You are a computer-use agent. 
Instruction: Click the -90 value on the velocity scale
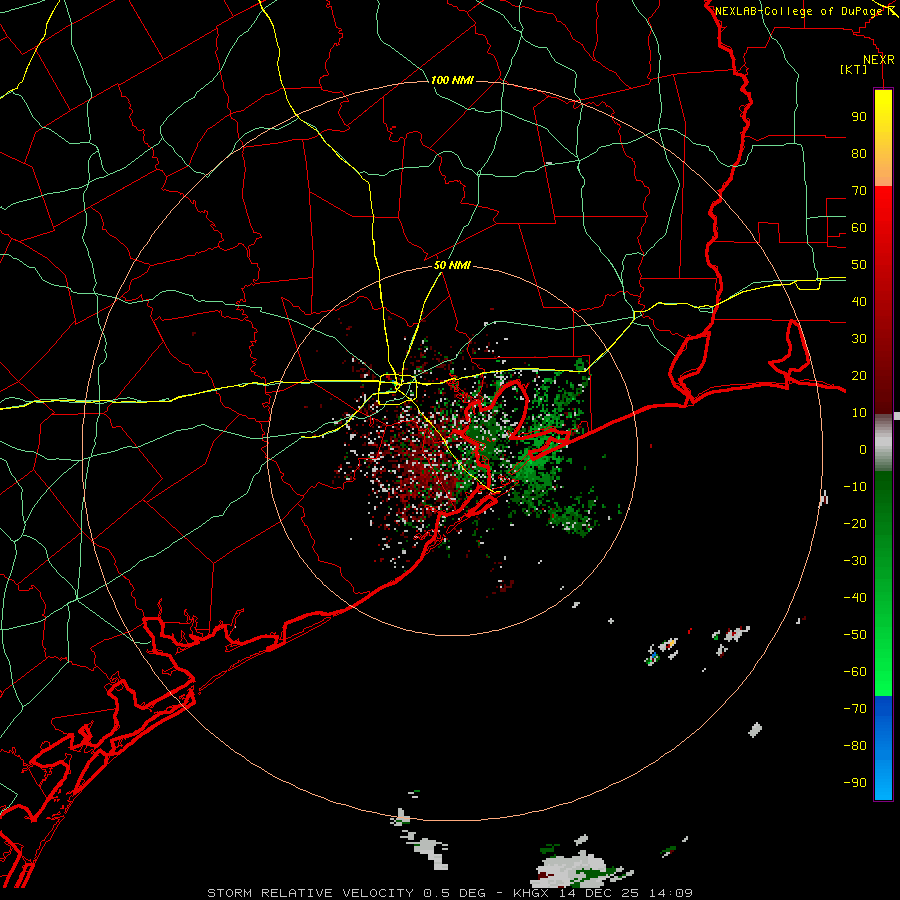[855, 783]
